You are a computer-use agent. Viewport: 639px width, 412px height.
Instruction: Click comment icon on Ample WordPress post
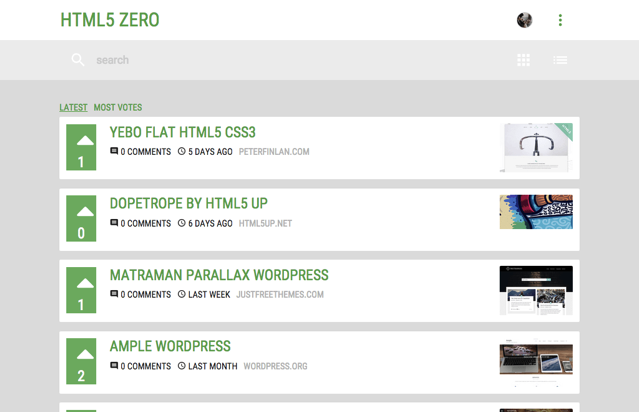[x=114, y=366]
